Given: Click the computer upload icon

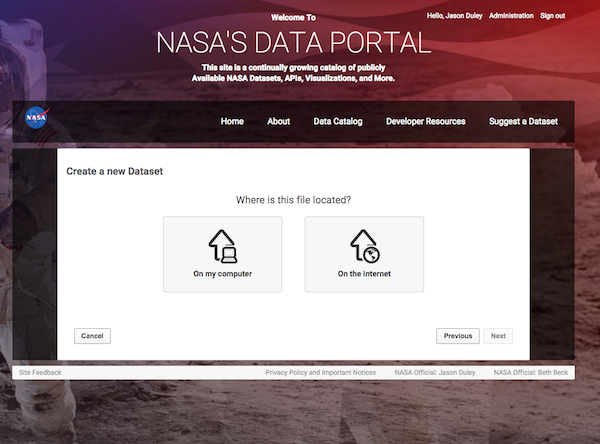Looking at the screenshot, I should (223, 246).
